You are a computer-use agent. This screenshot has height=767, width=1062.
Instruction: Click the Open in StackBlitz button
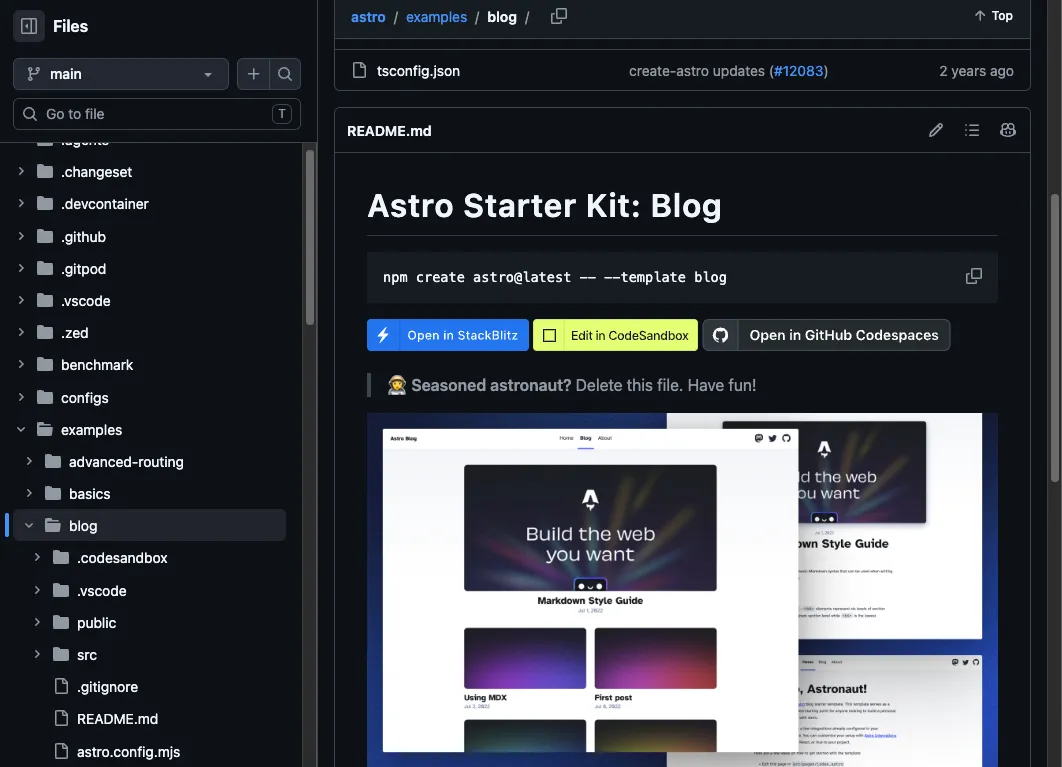click(x=448, y=335)
